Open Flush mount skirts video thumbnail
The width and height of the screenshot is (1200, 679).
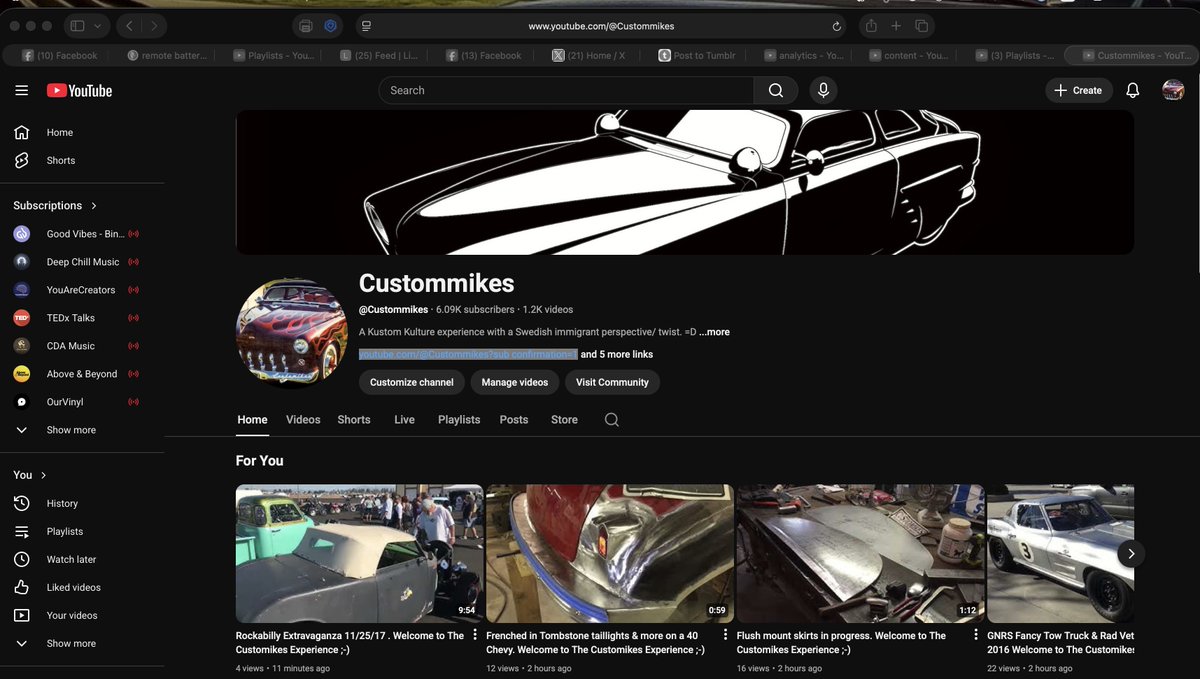tap(860, 554)
